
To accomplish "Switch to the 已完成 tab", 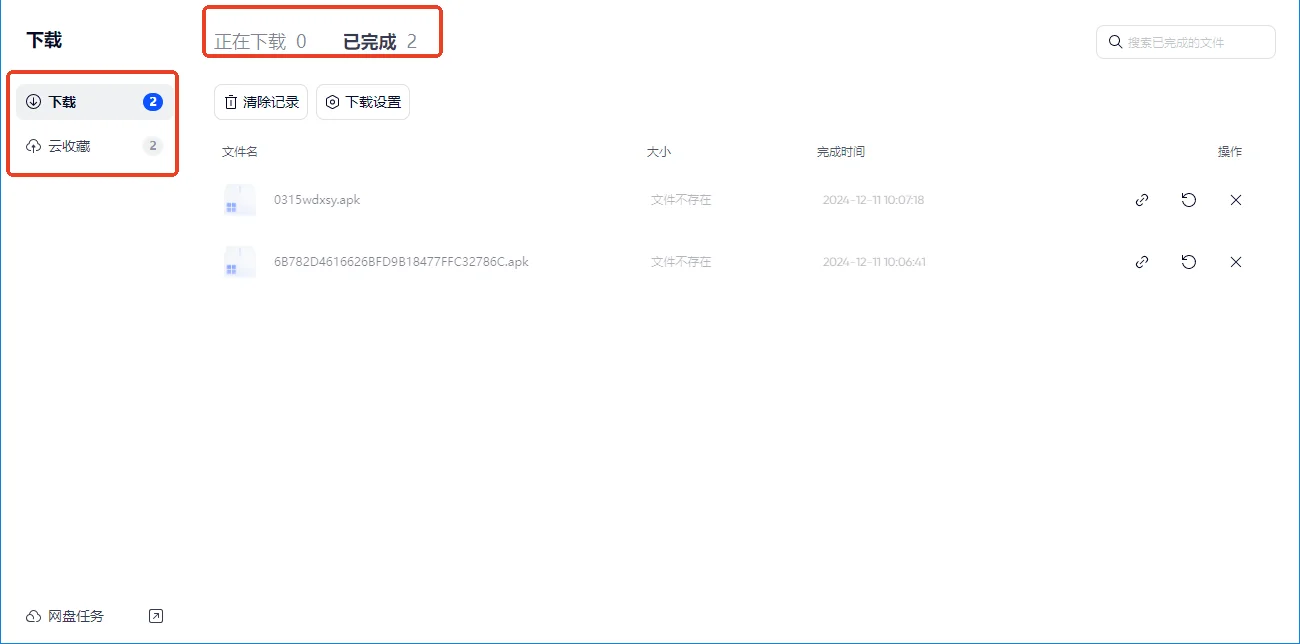I will (380, 42).
